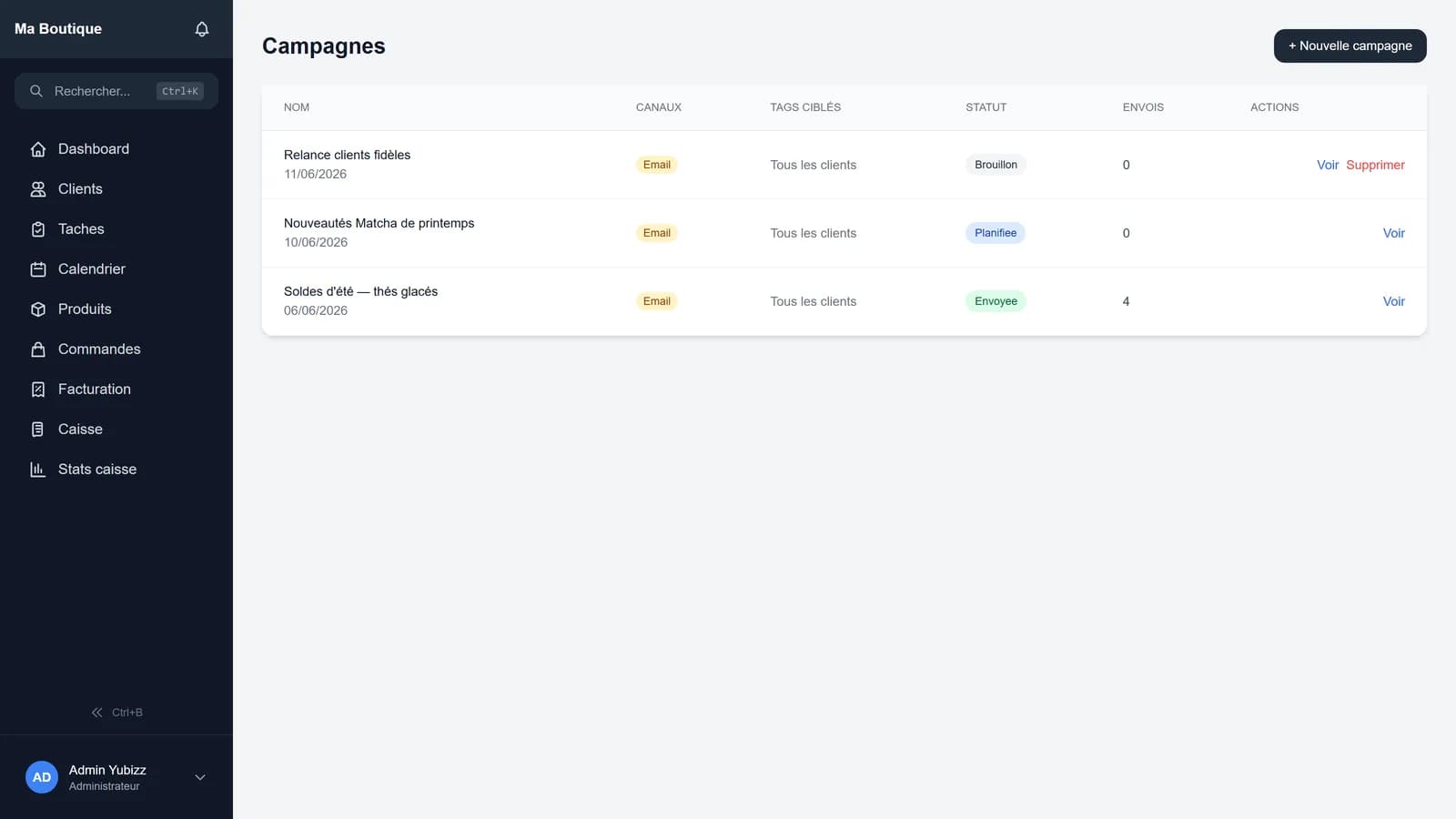Click the Produits box icon

38,309
